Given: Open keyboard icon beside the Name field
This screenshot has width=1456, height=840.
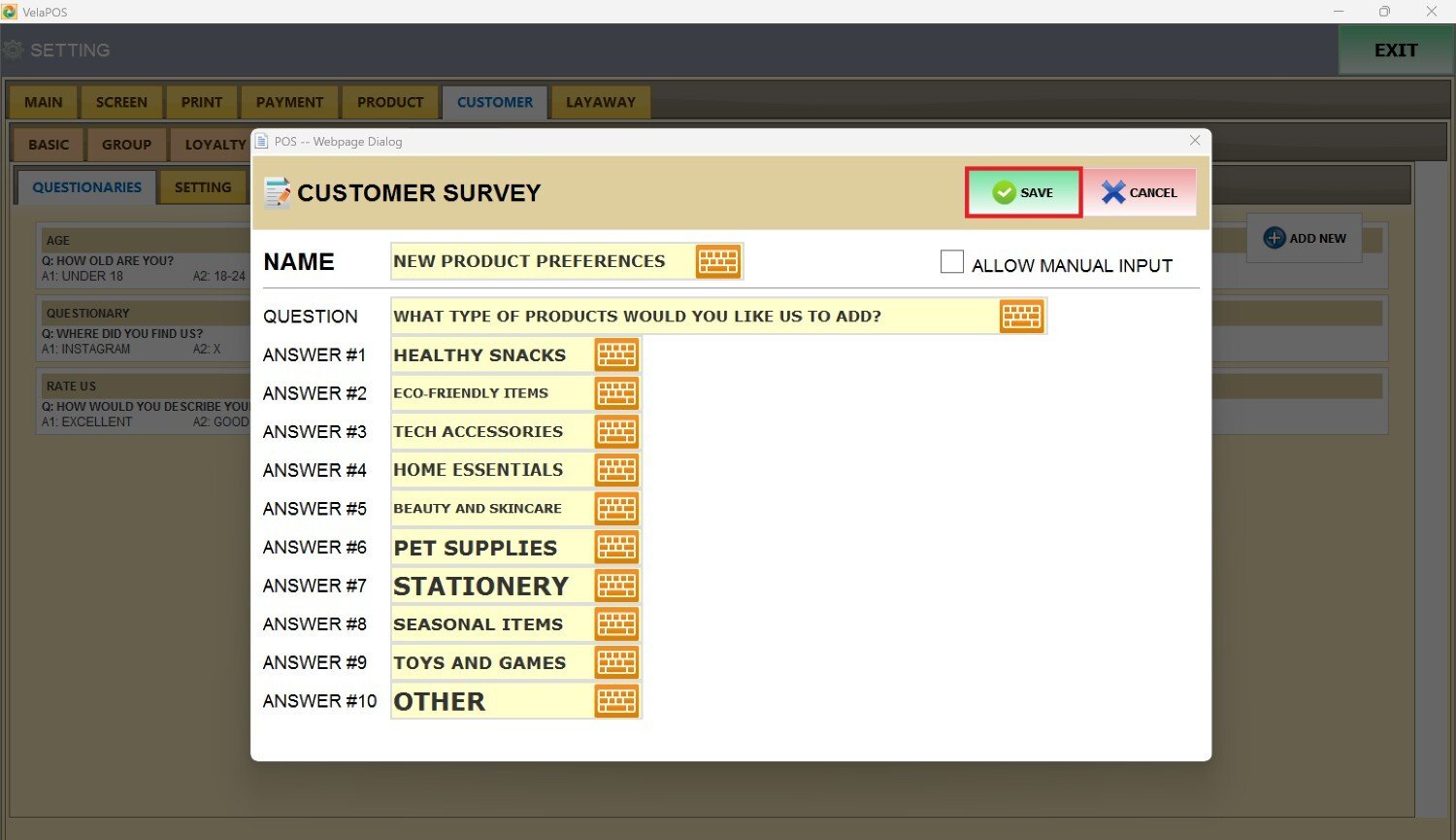Looking at the screenshot, I should pos(717,261).
